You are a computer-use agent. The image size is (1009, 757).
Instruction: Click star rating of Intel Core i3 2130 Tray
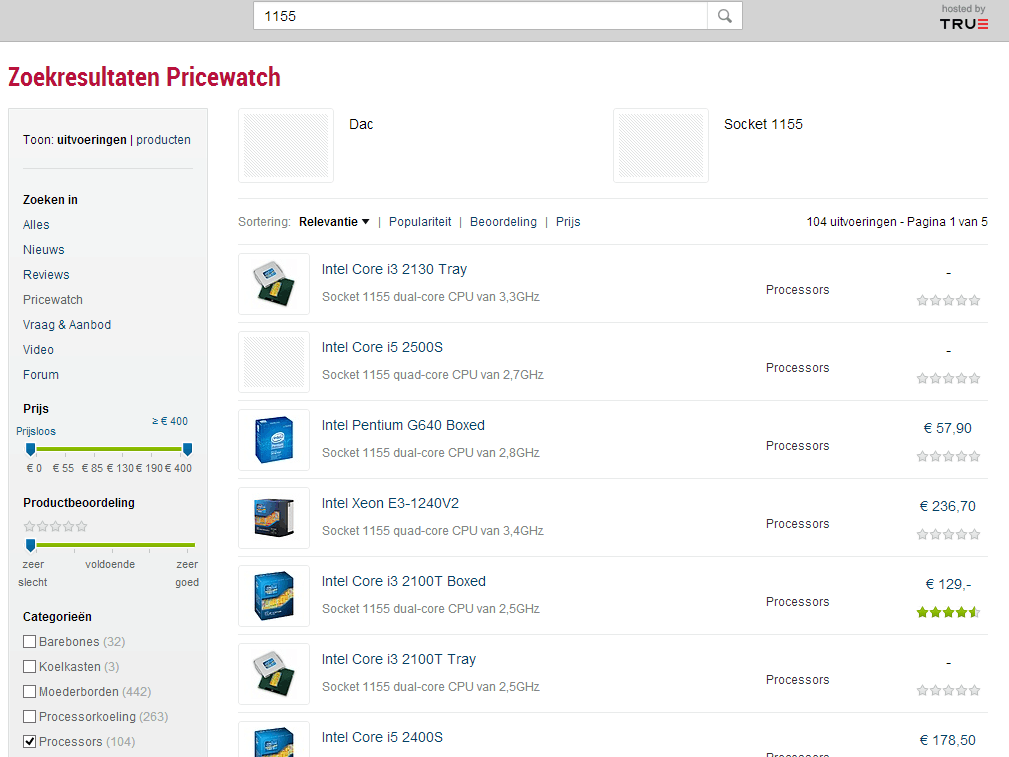point(949,301)
